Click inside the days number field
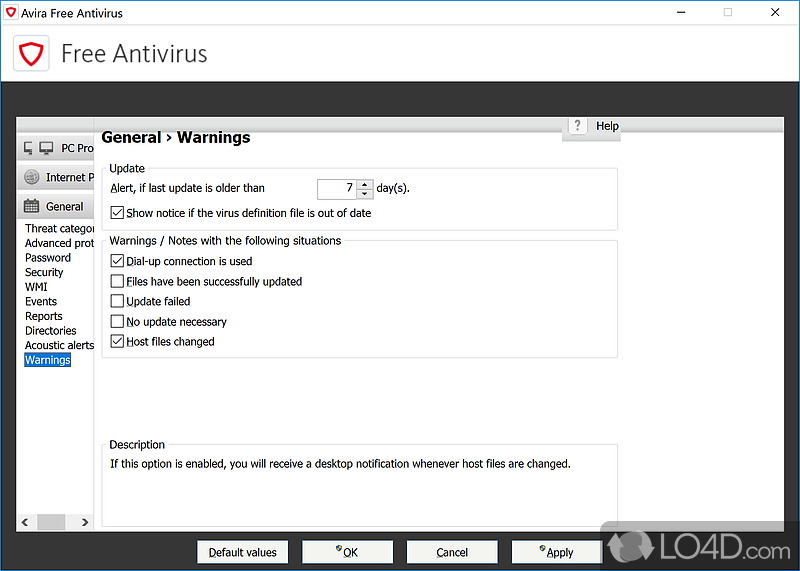Viewport: 800px width, 571px height. 337,188
